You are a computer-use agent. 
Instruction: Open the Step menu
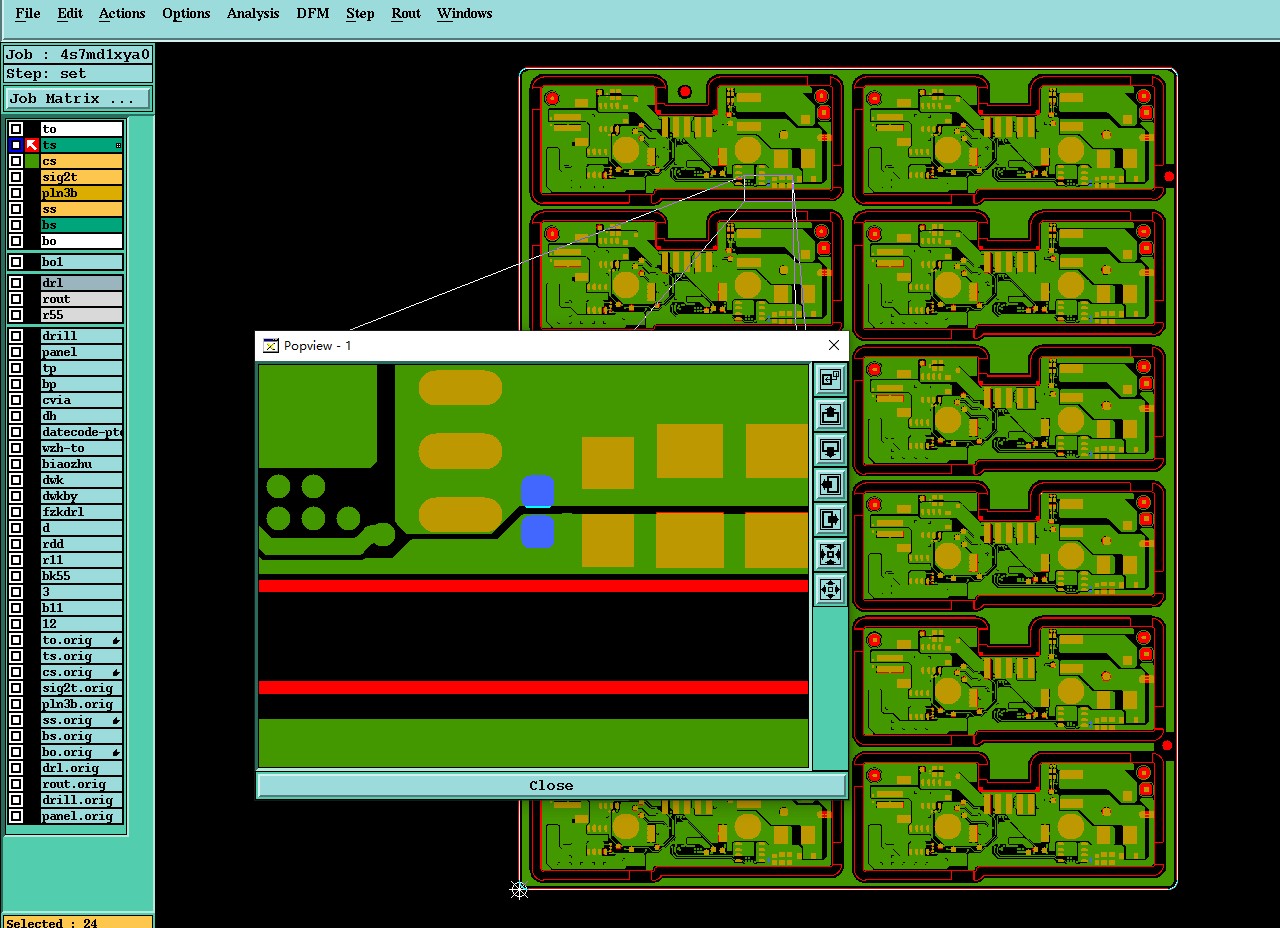point(360,13)
